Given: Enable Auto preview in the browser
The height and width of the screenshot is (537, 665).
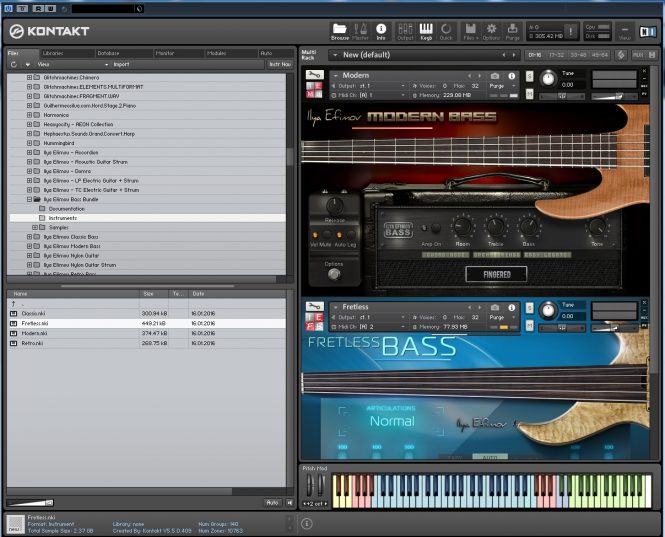Looking at the screenshot, I should coord(272,503).
